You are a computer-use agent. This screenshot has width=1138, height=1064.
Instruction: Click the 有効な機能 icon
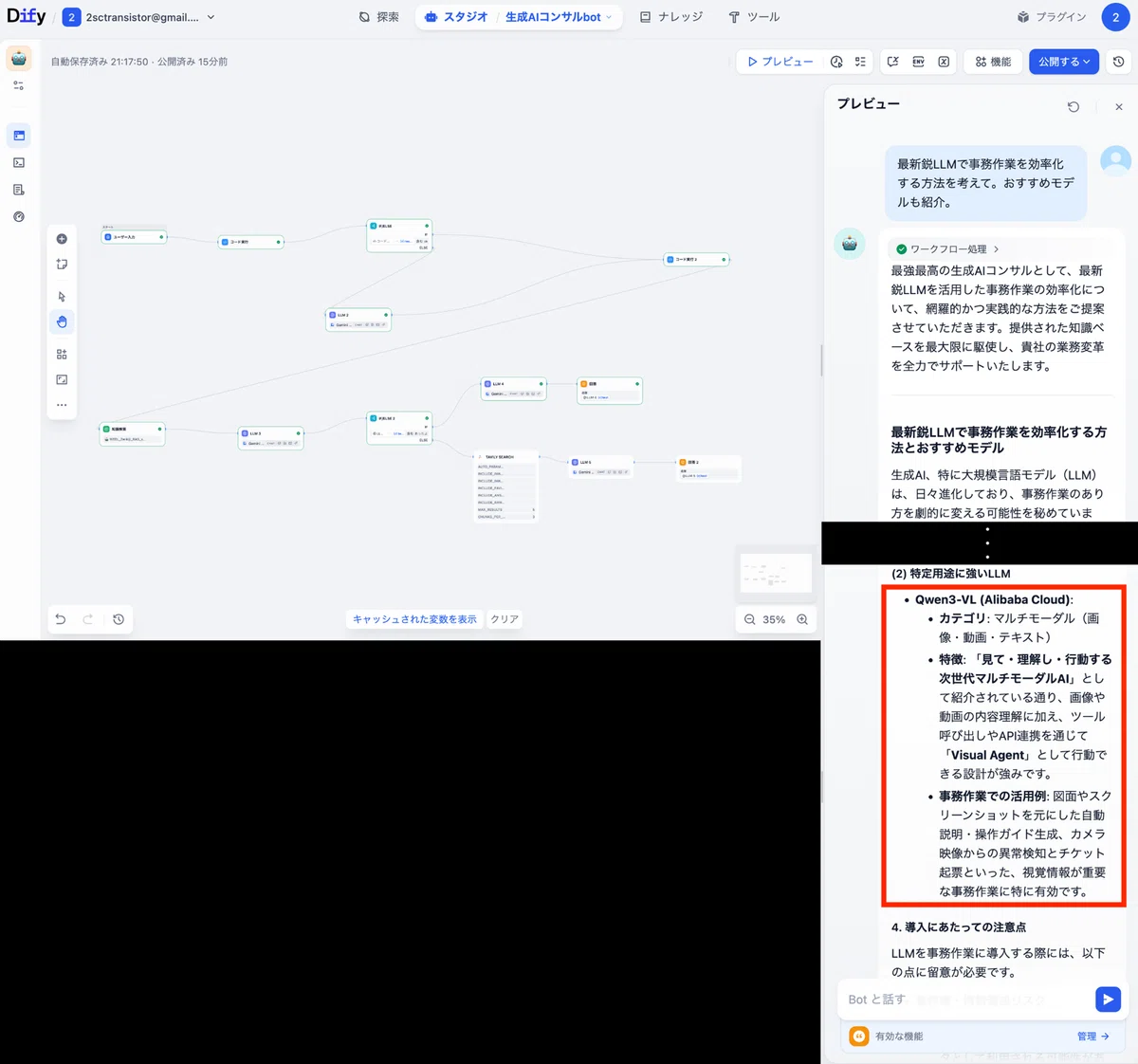[x=859, y=1036]
